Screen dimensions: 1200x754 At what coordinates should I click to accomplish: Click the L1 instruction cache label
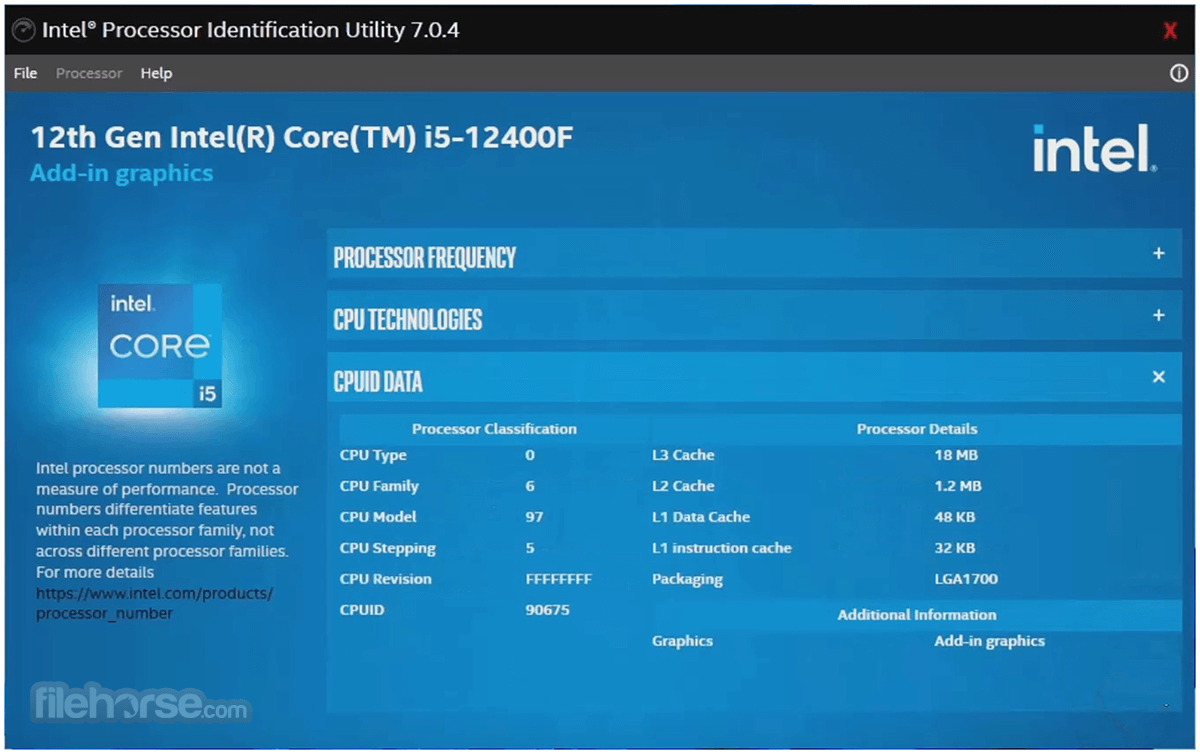pyautogui.click(x=722, y=548)
